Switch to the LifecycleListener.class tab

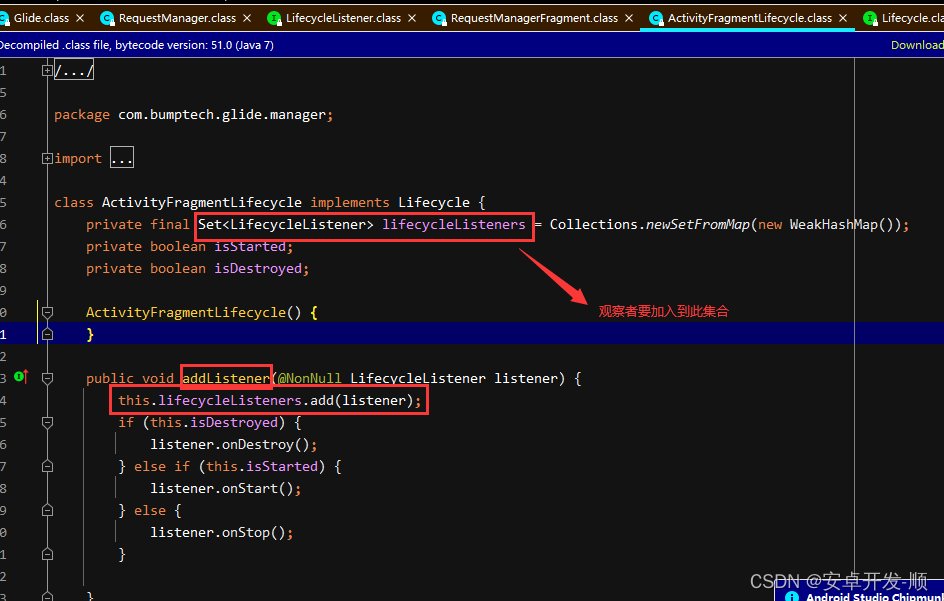tap(343, 18)
